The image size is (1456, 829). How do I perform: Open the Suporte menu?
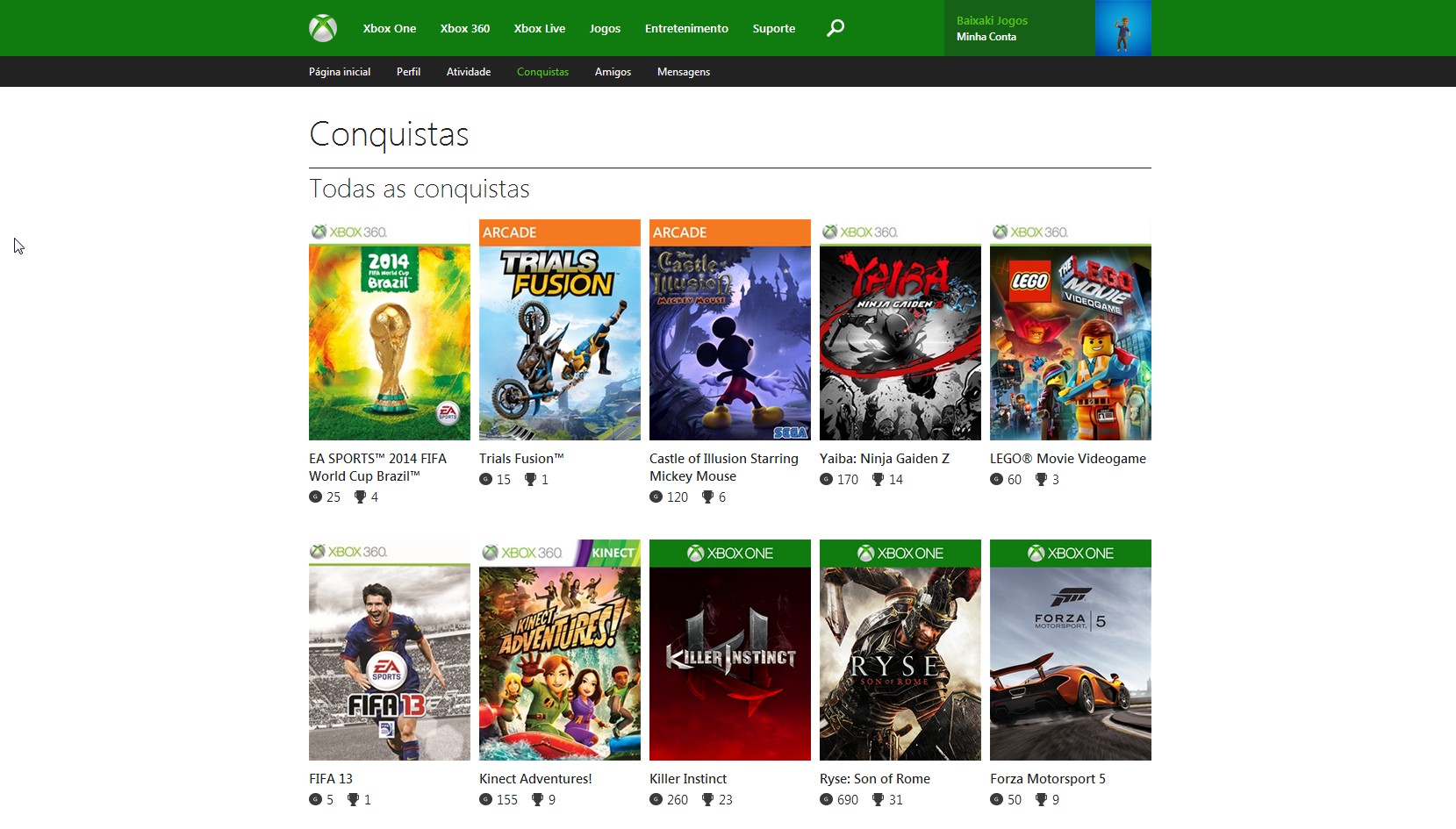[x=774, y=28]
